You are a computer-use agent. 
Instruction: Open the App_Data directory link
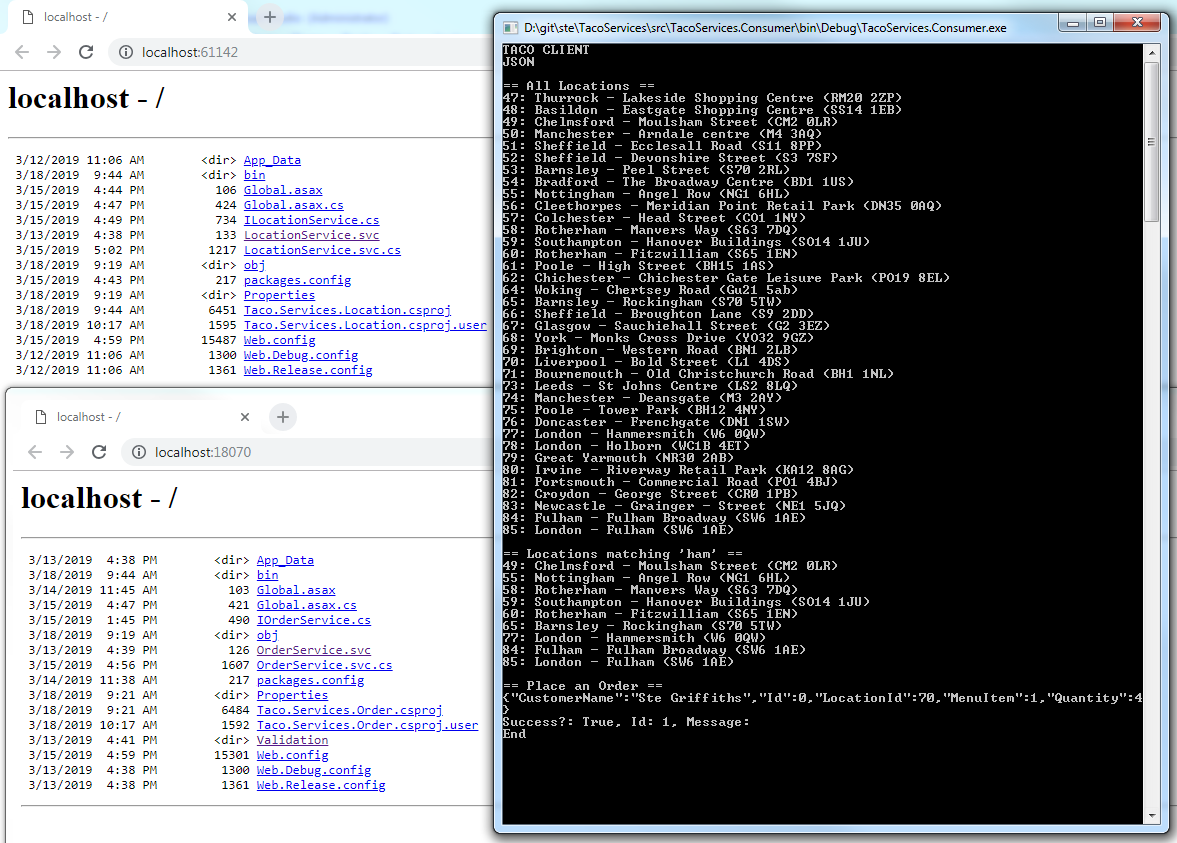[x=272, y=159]
